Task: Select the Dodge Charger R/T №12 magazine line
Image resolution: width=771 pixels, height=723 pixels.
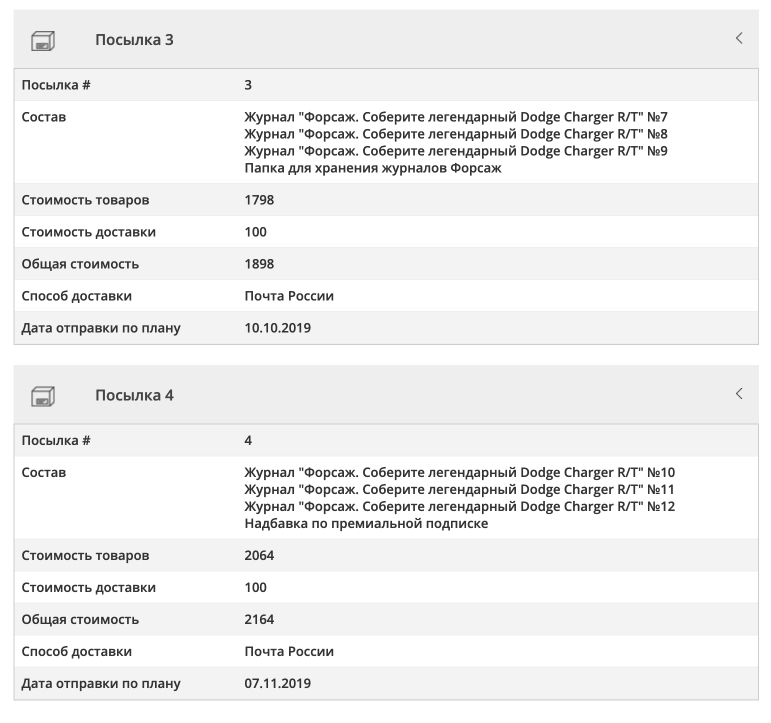Action: point(460,506)
